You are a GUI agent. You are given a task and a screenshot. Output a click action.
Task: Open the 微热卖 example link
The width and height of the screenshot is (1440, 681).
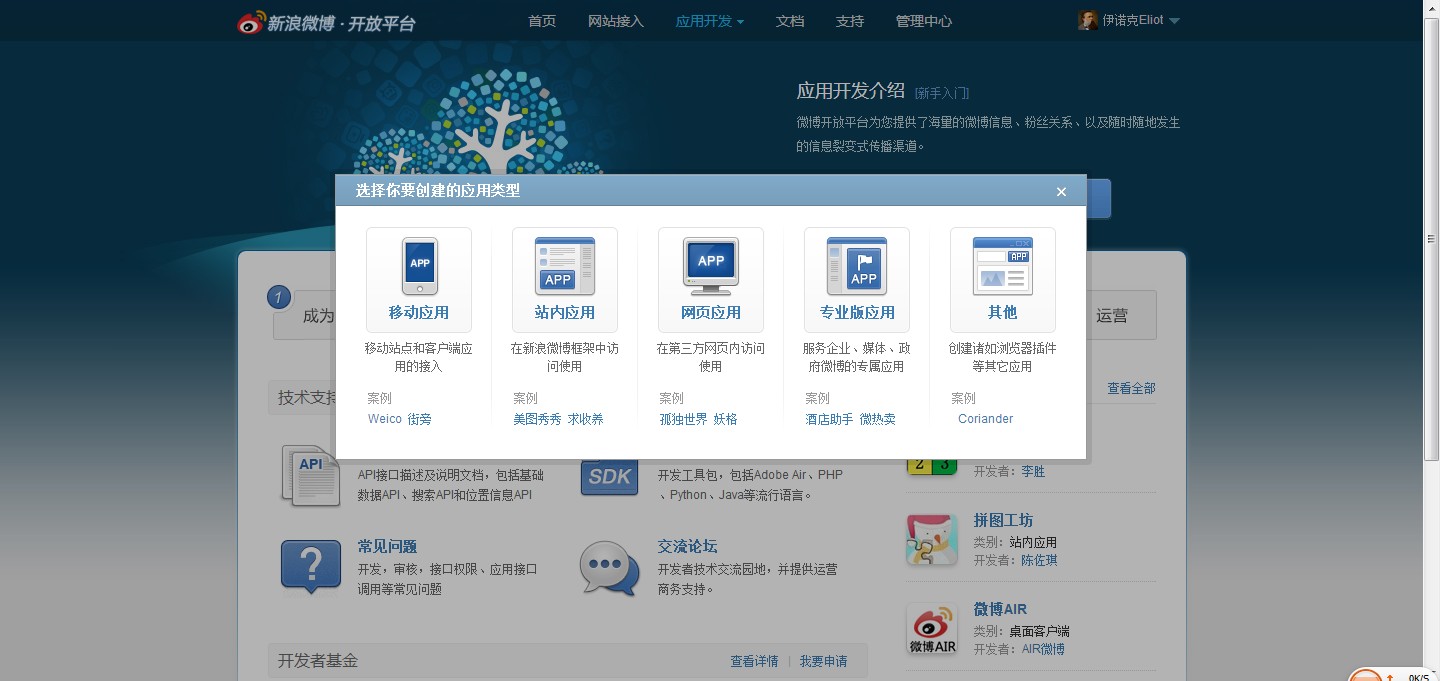[x=878, y=419]
